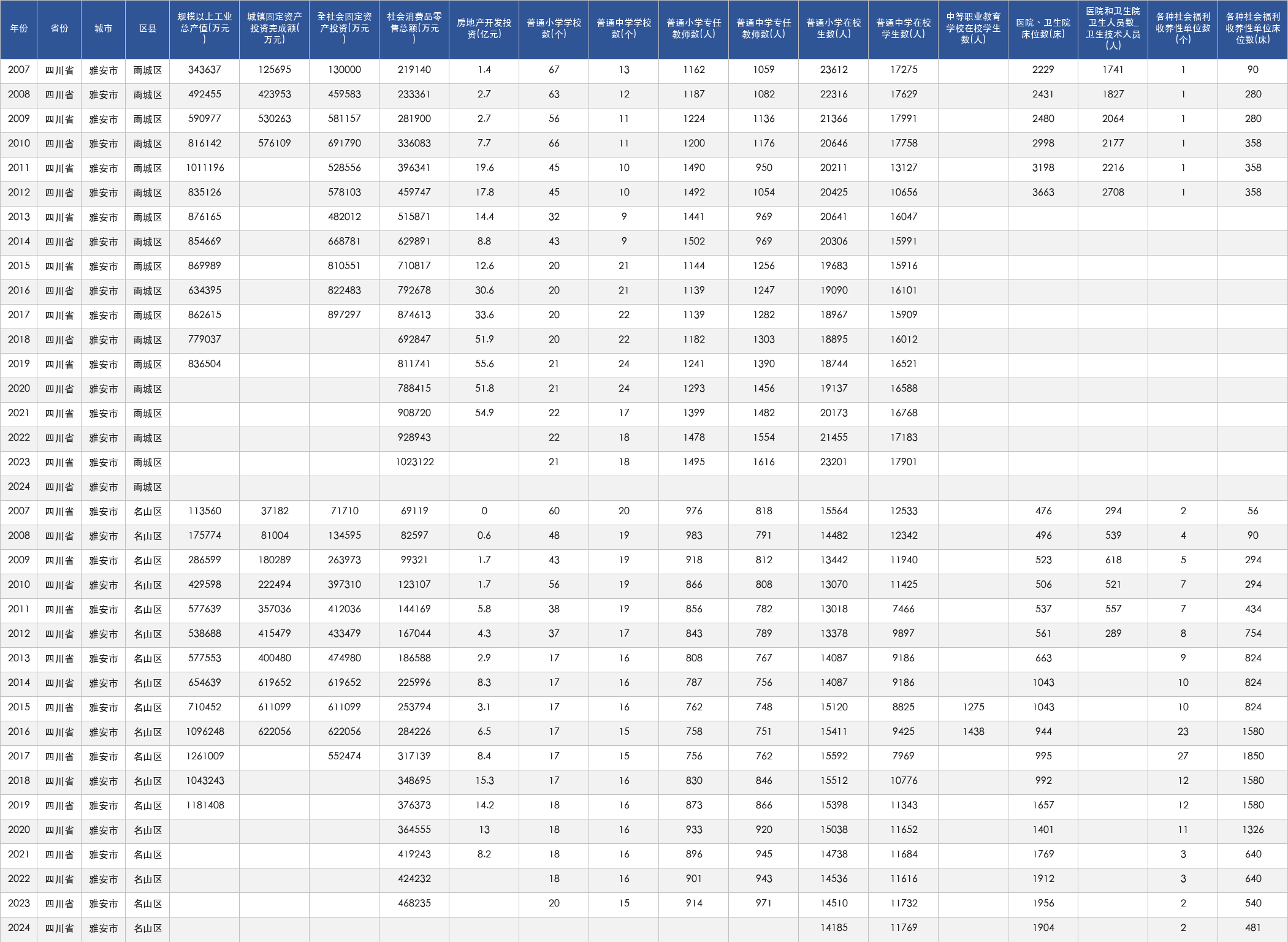Image resolution: width=1288 pixels, height=942 pixels.
Task: Select the 省份 column header
Action: 59,29
